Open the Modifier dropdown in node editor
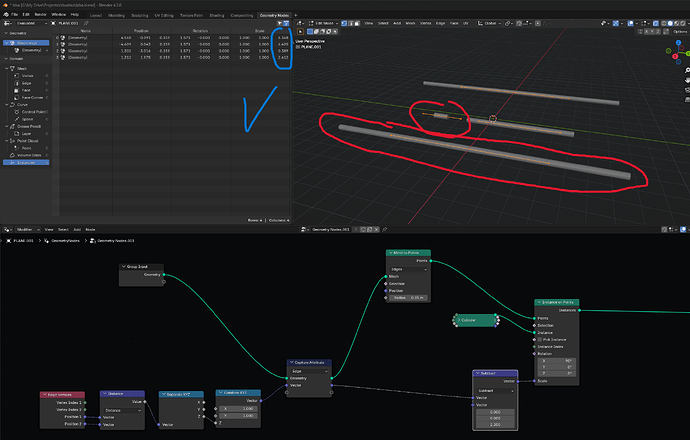 point(28,229)
